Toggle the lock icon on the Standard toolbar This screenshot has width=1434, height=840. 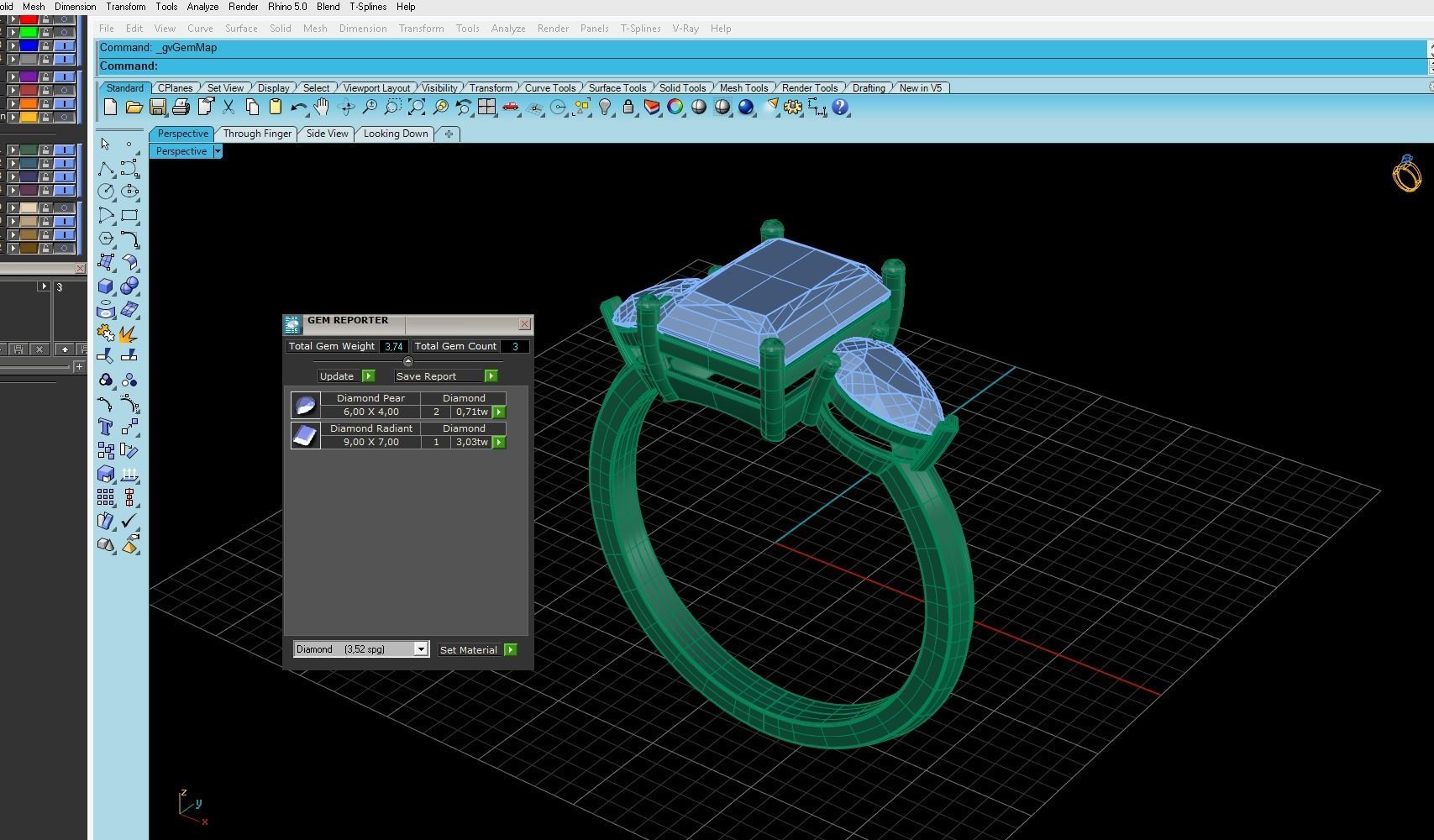click(x=628, y=107)
